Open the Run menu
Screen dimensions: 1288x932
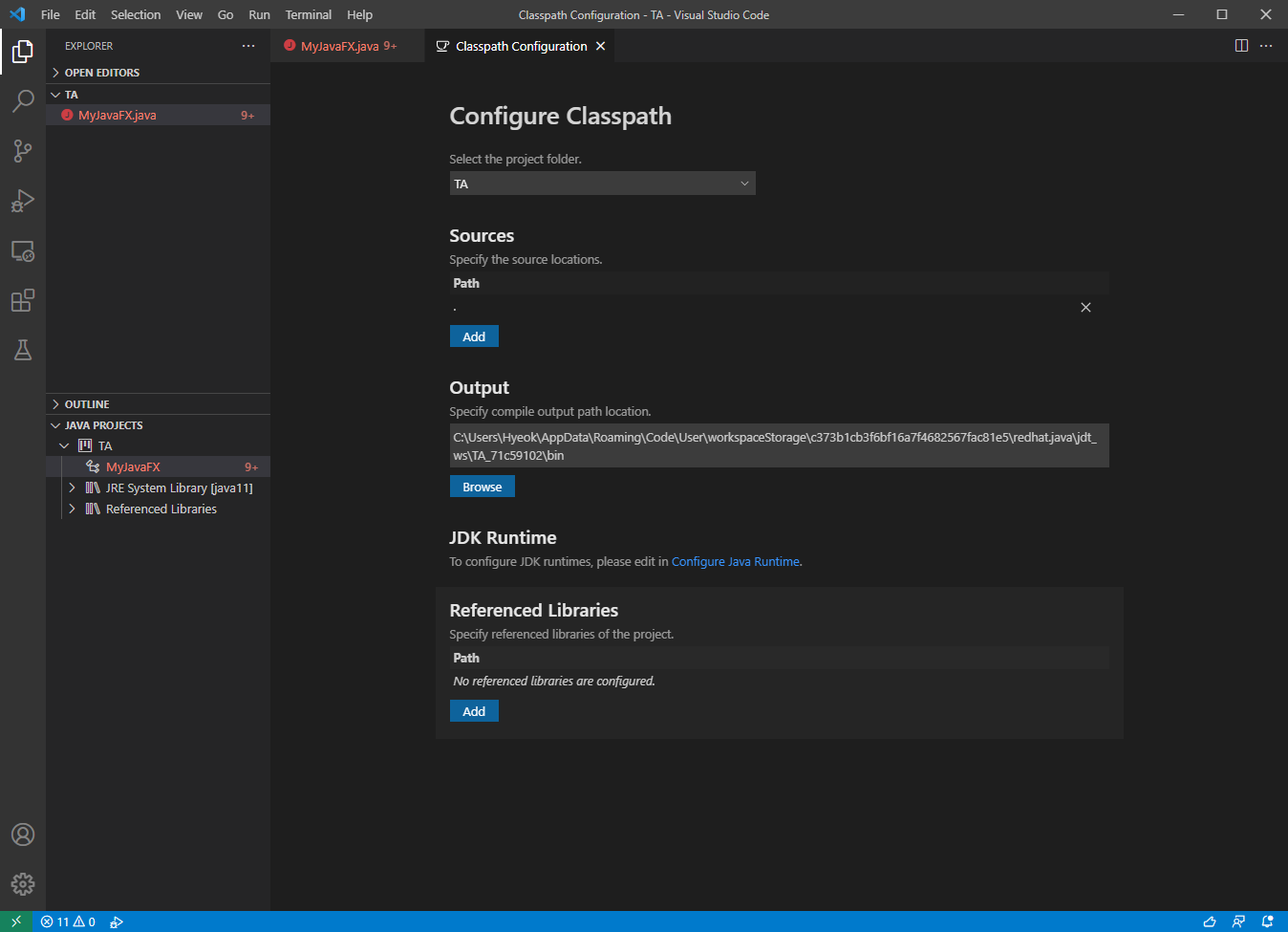click(259, 14)
